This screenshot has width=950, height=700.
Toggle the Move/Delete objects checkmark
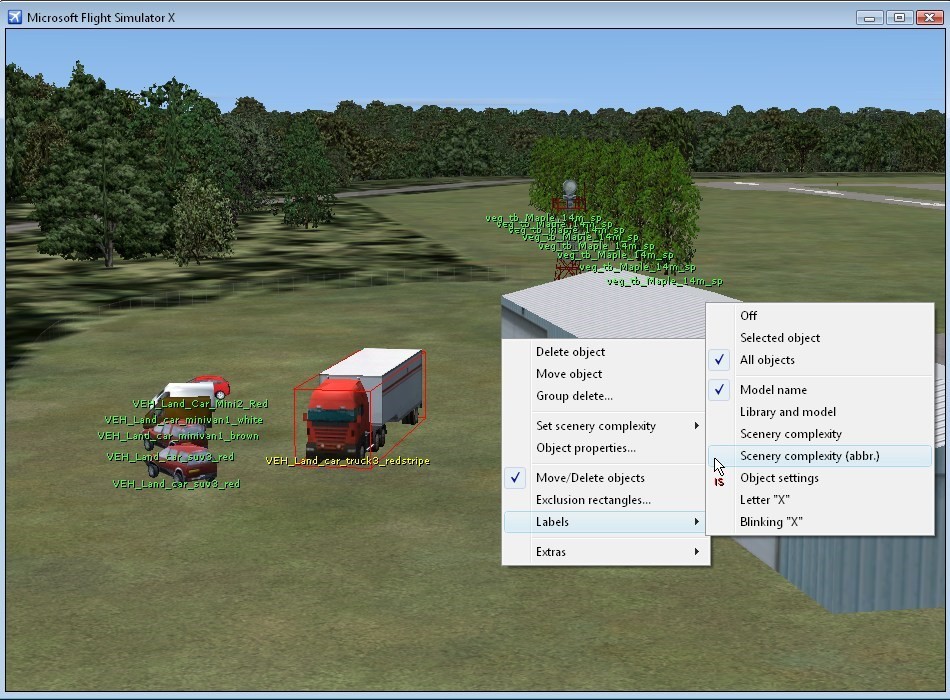pyautogui.click(x=590, y=478)
